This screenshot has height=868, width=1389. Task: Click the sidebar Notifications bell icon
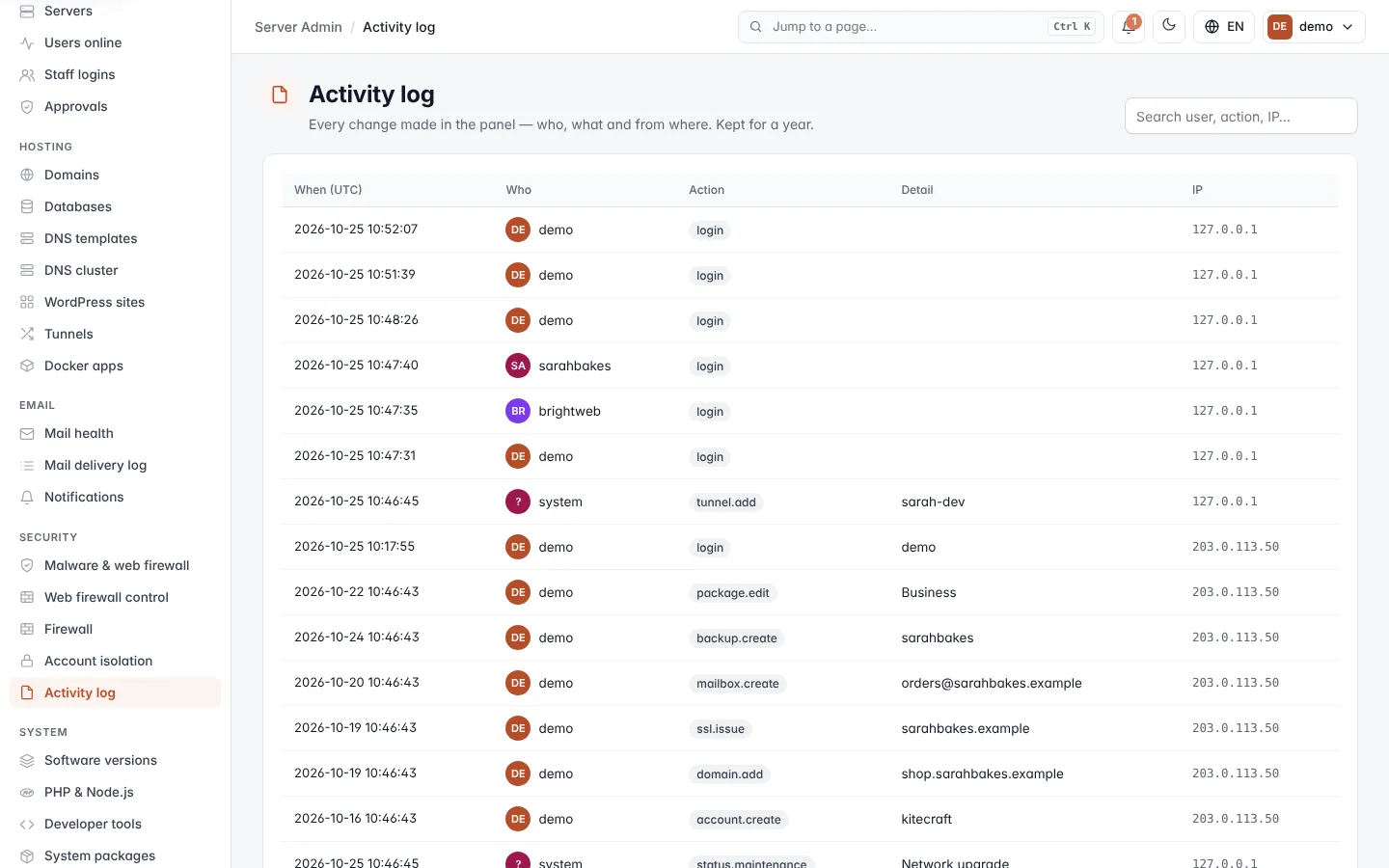pos(27,498)
